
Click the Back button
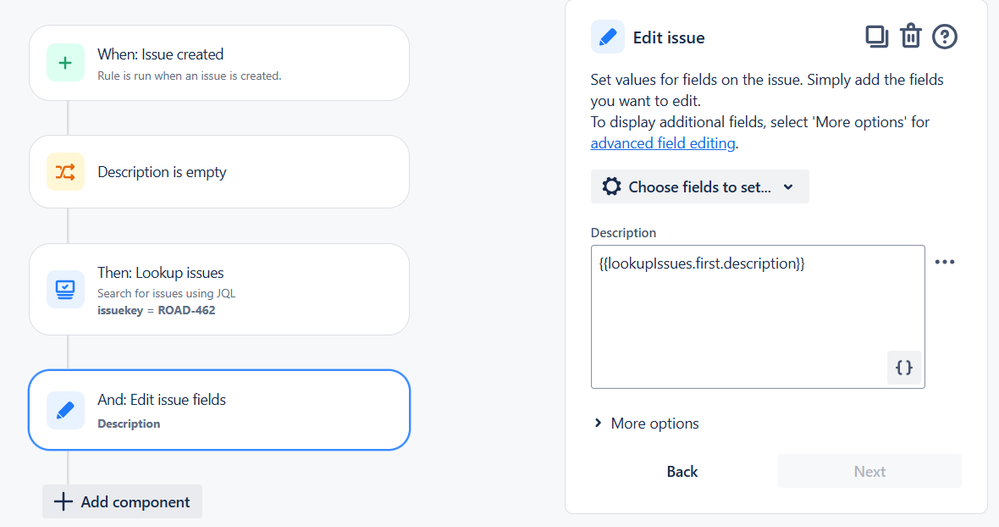click(682, 471)
